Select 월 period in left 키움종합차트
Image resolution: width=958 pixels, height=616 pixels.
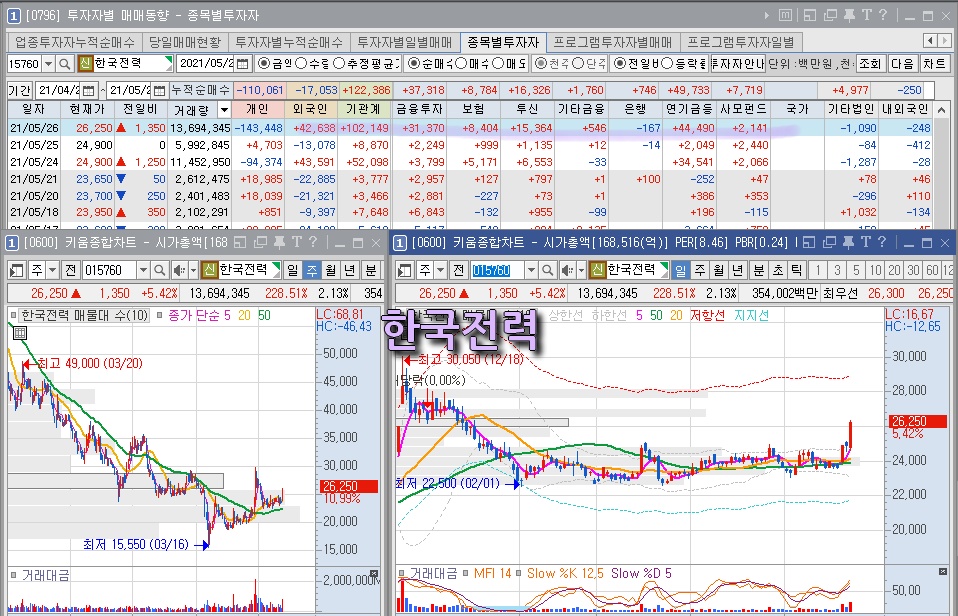331,270
